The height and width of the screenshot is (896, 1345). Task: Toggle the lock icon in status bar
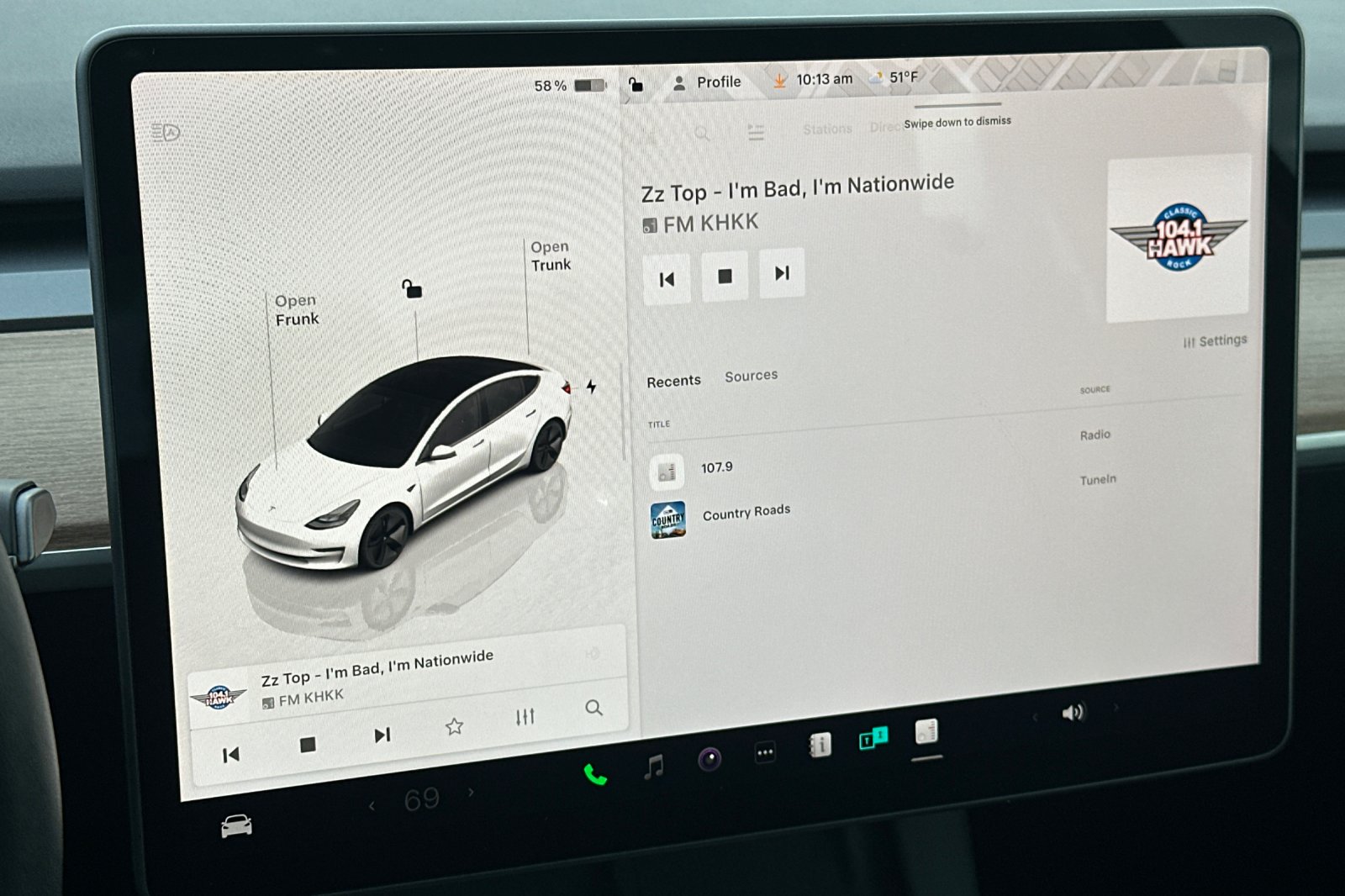[636, 84]
